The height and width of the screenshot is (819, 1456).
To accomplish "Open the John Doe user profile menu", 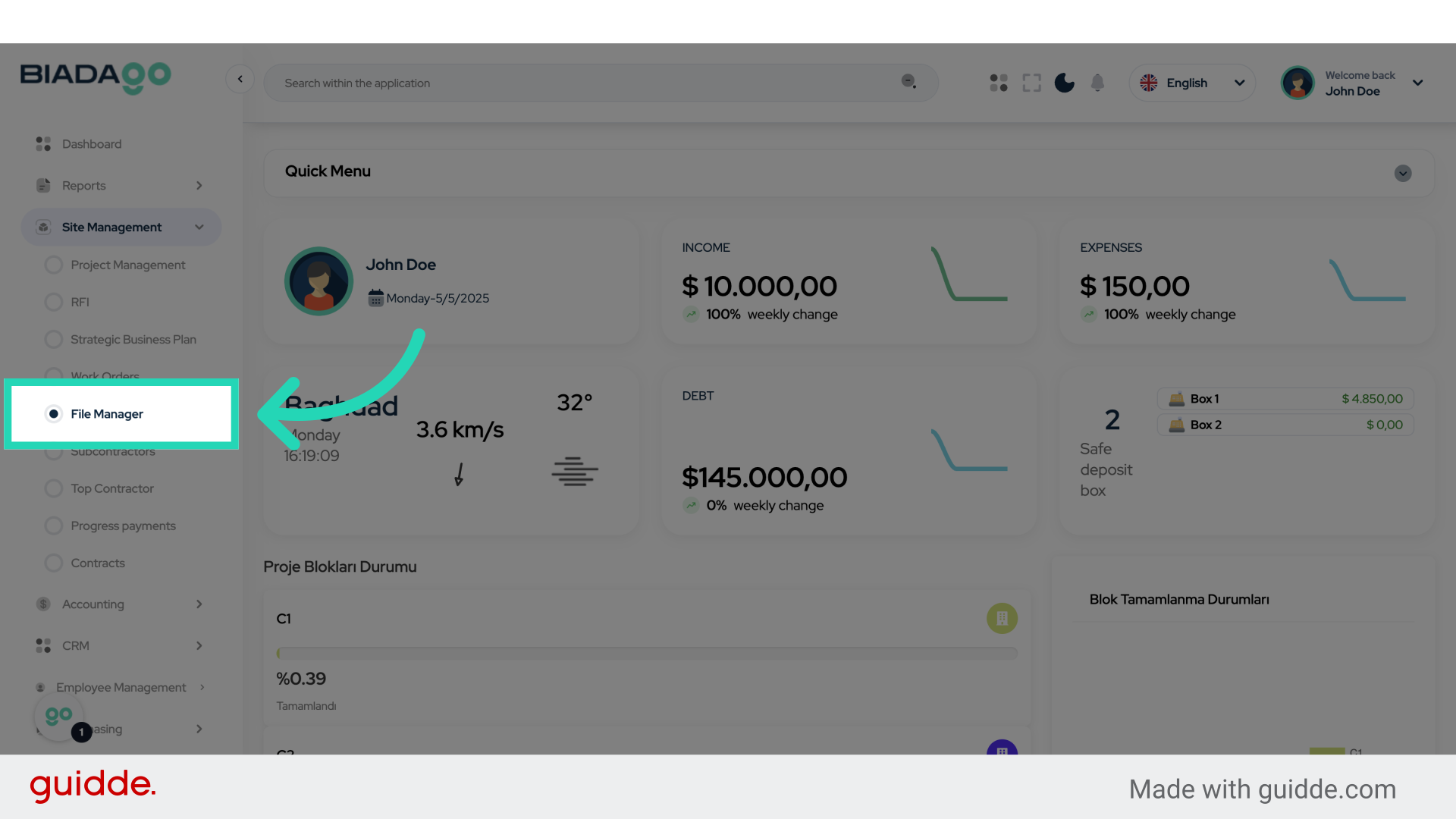I will point(1354,83).
